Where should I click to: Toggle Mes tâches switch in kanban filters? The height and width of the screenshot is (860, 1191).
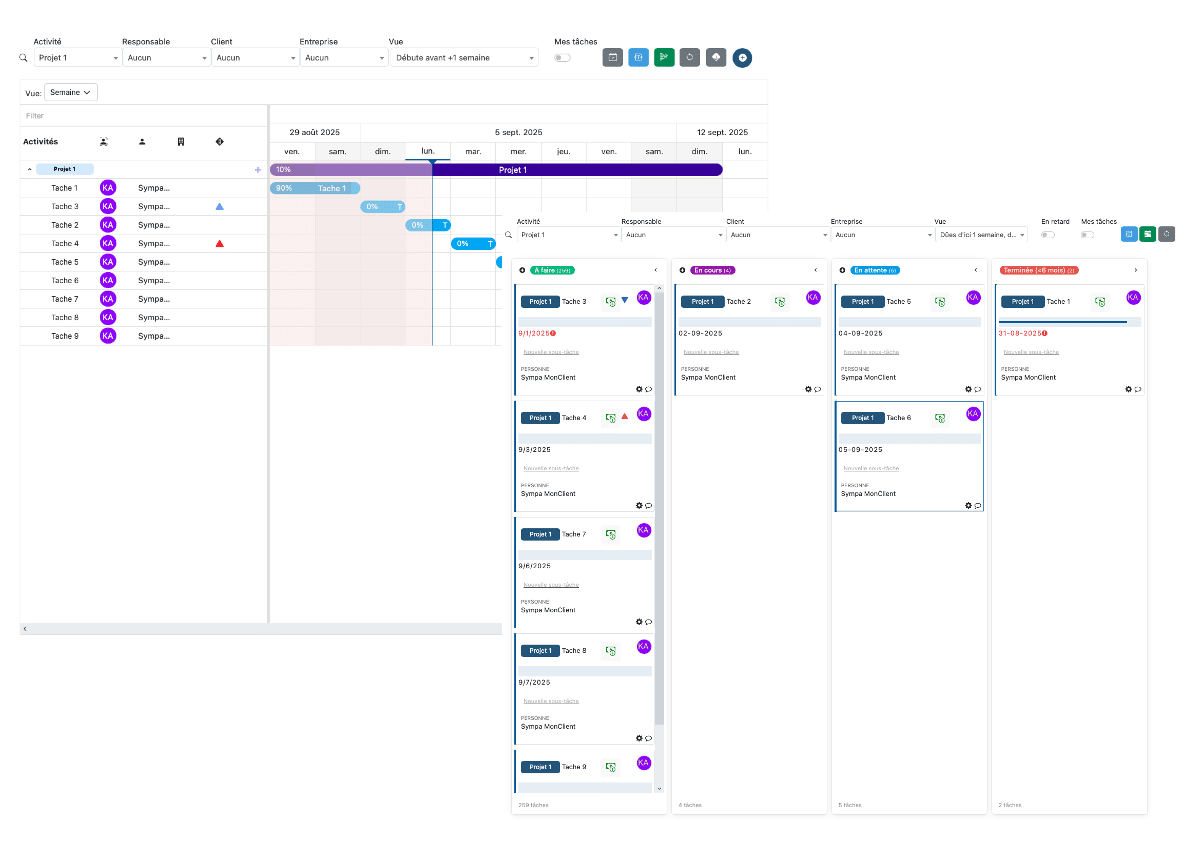pyautogui.click(x=1087, y=235)
